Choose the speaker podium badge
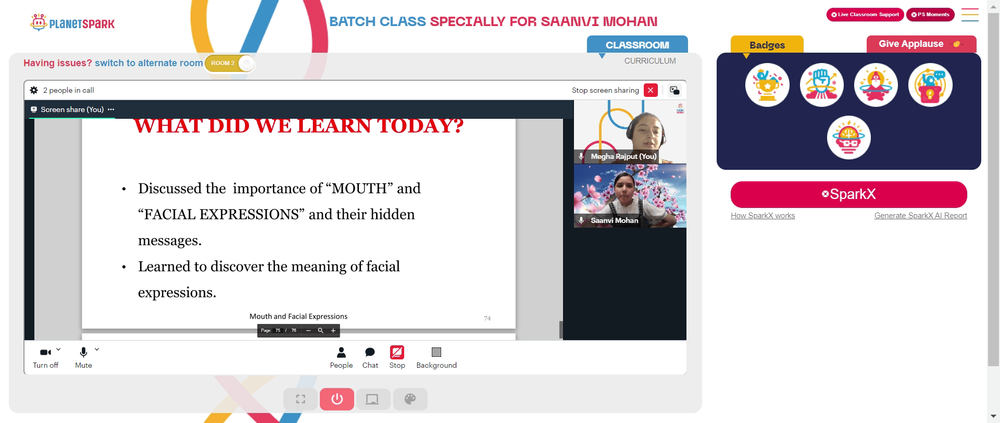 [930, 85]
